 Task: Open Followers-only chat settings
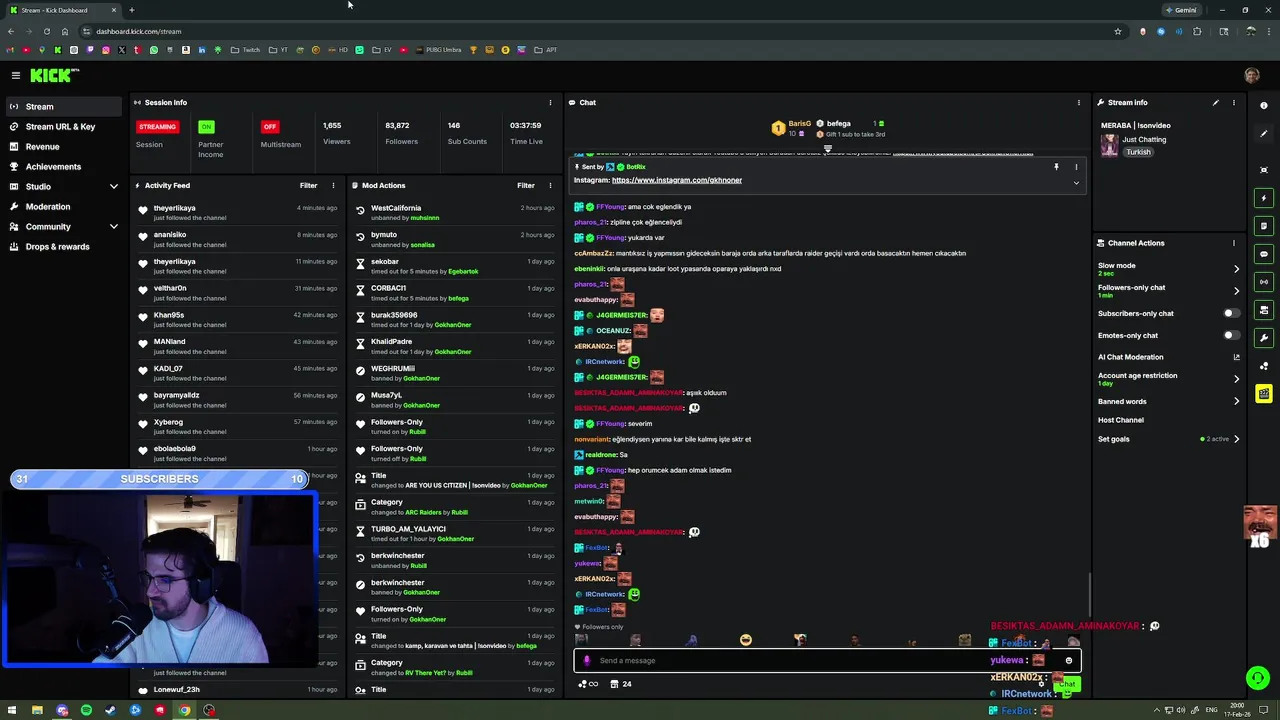tap(1168, 291)
